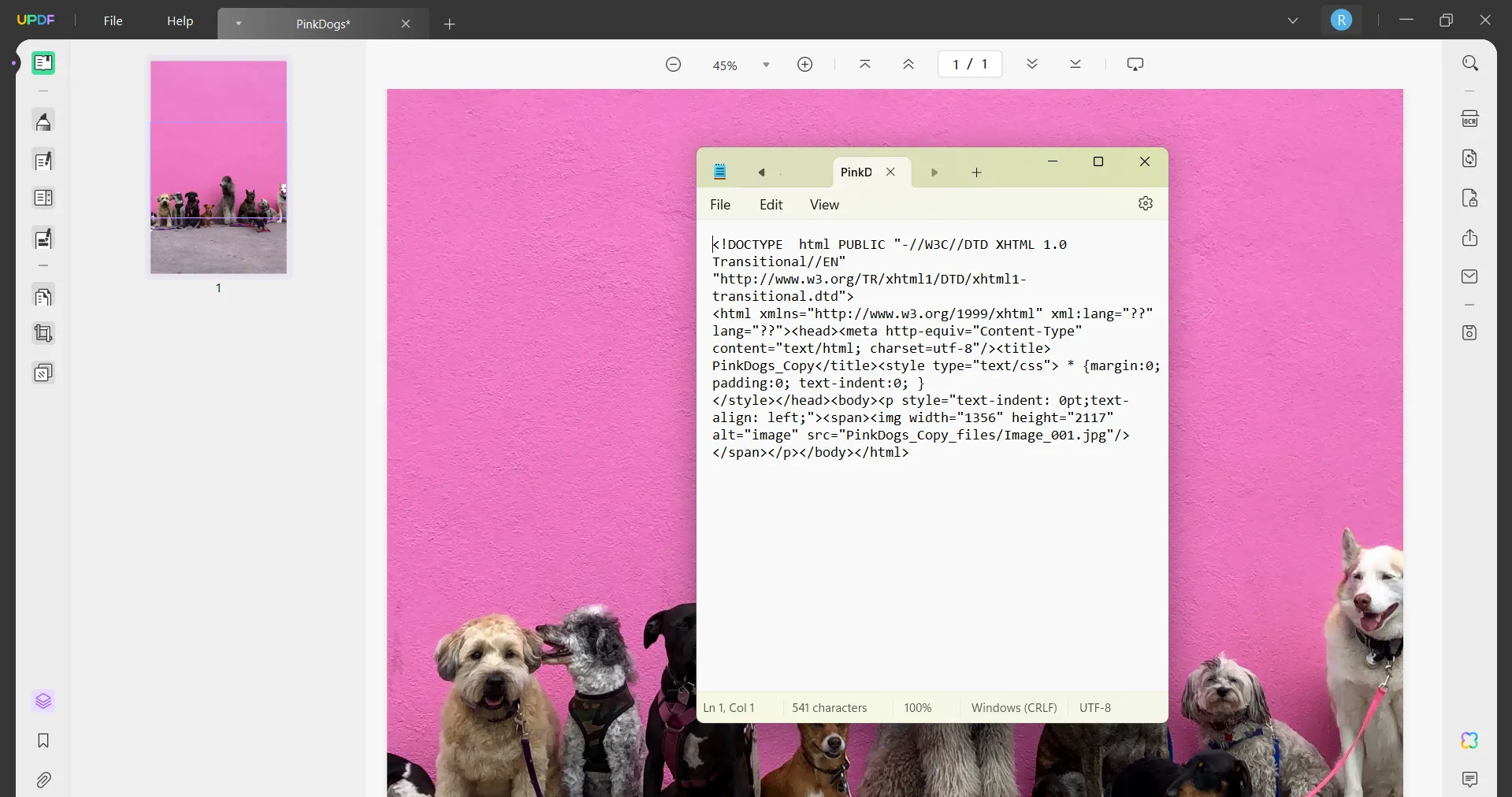Toggle Reader mode in the left sidebar
The image size is (1512, 797).
coord(43,62)
